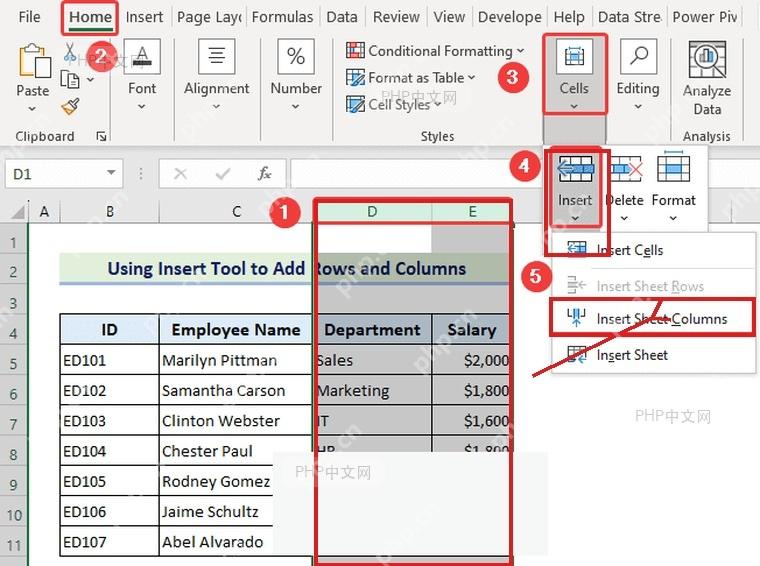760x566 pixels.
Task: Choose Insert Sheet from menu
Action: point(653,355)
